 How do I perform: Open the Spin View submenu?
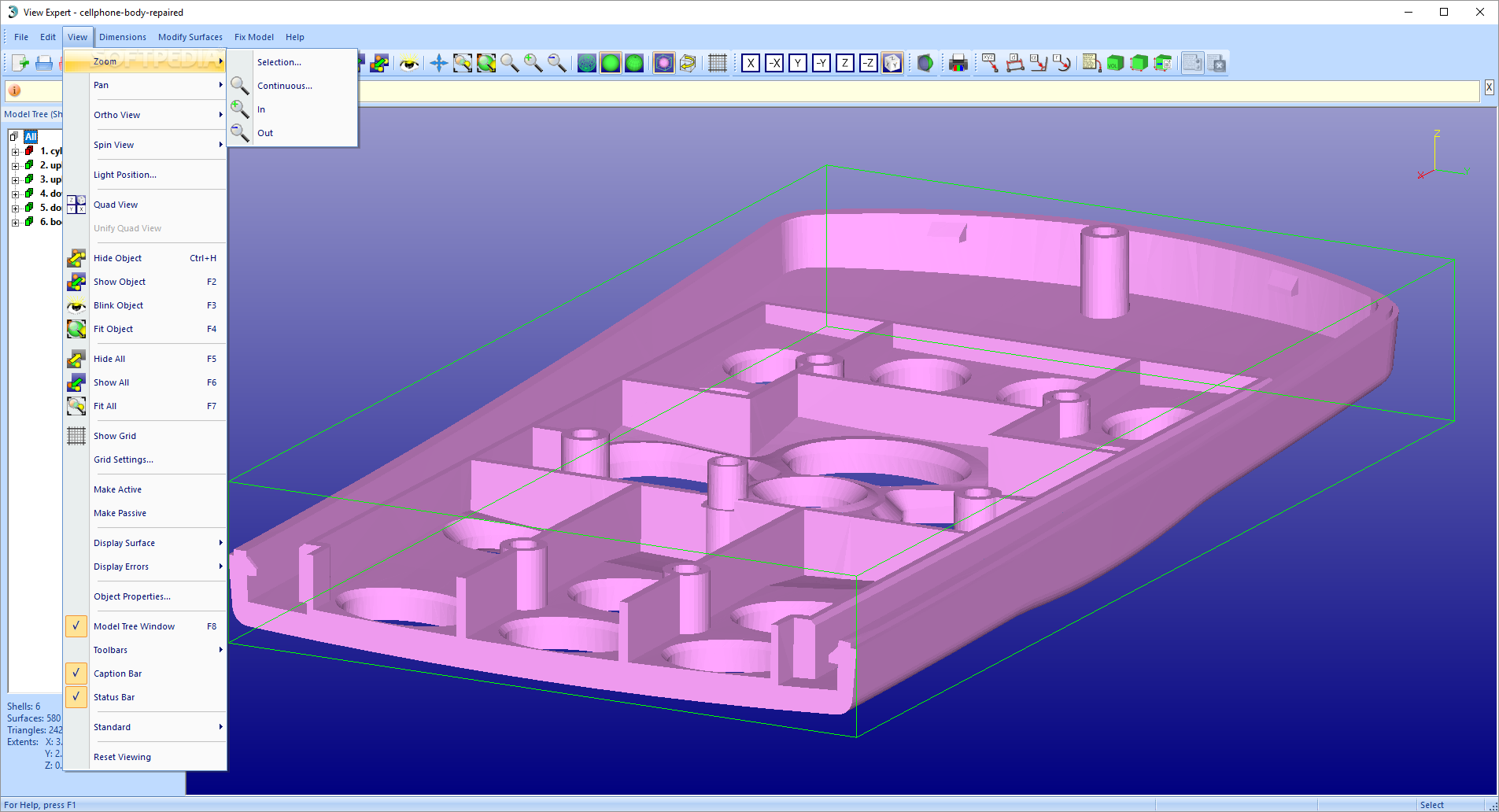(x=145, y=145)
